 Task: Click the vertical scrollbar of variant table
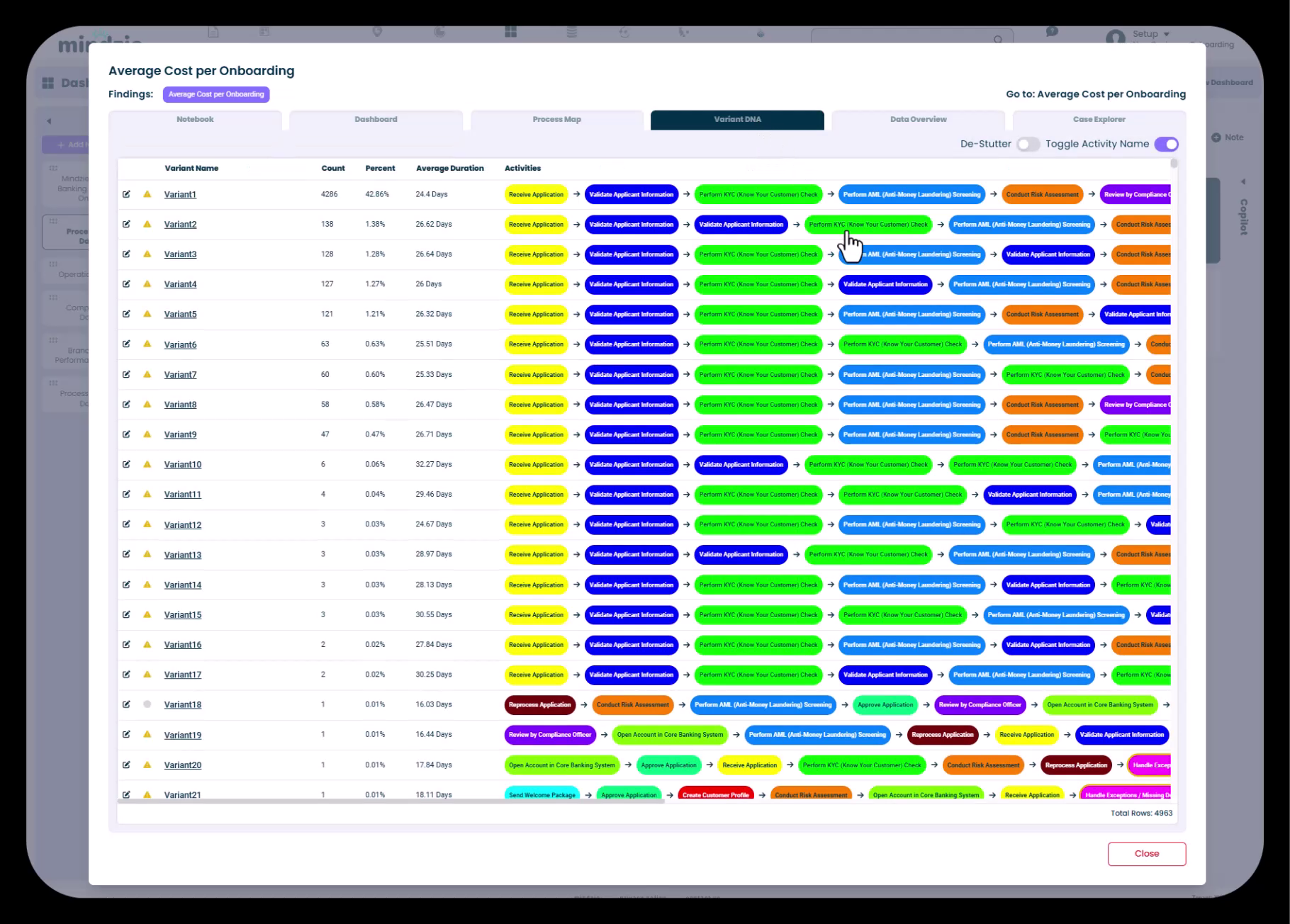(1174, 164)
